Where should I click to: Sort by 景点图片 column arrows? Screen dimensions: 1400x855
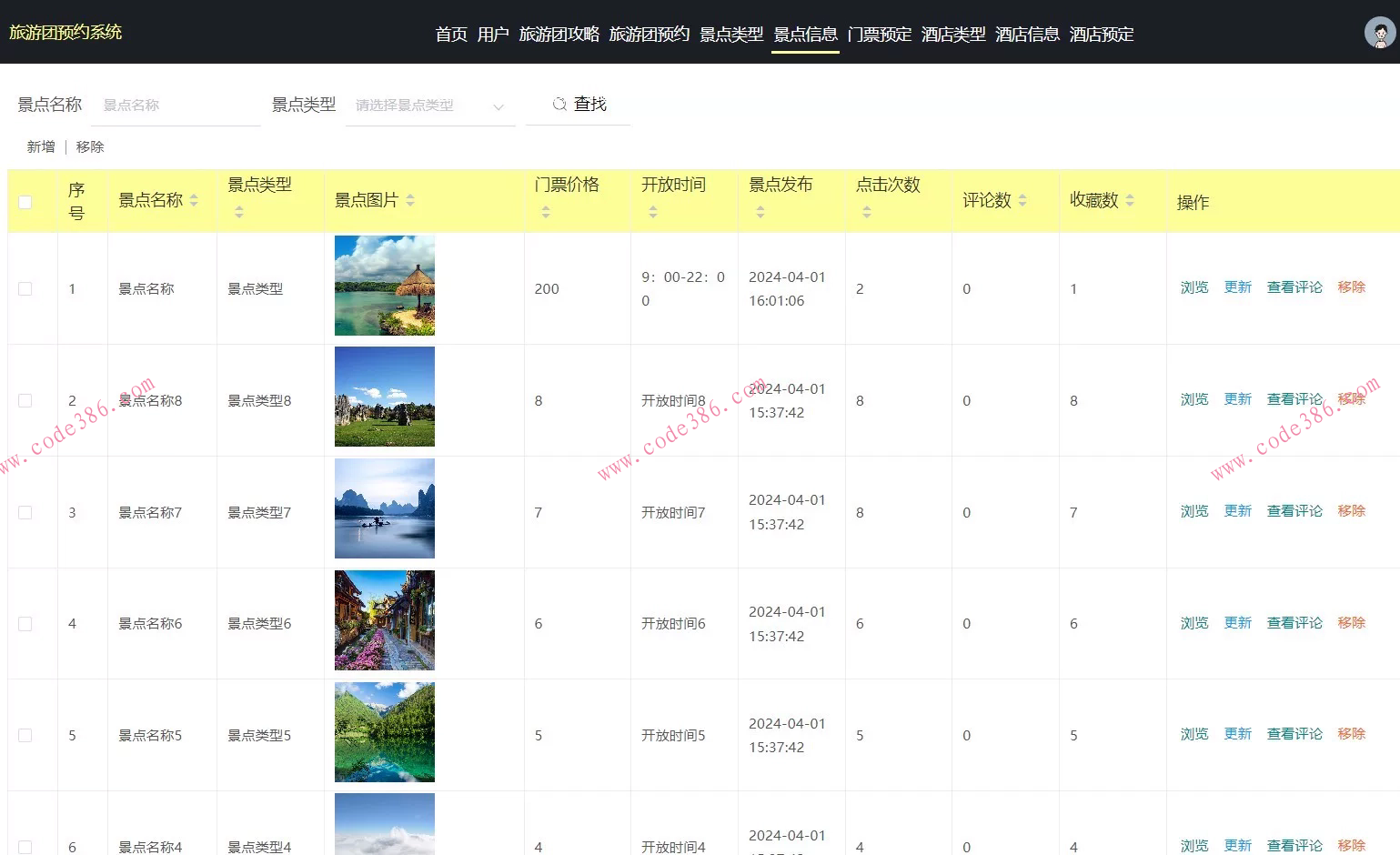tap(410, 200)
